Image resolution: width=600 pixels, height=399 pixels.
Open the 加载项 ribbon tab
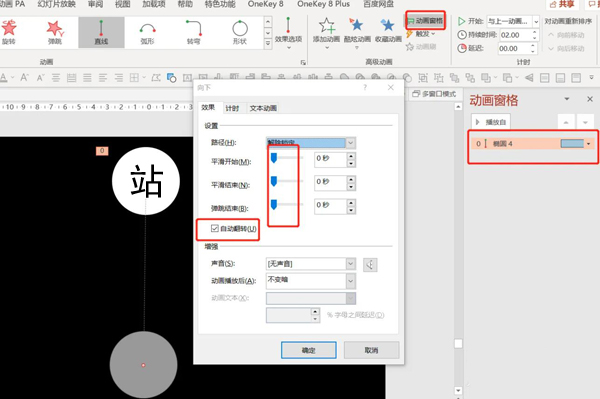click(x=154, y=4)
